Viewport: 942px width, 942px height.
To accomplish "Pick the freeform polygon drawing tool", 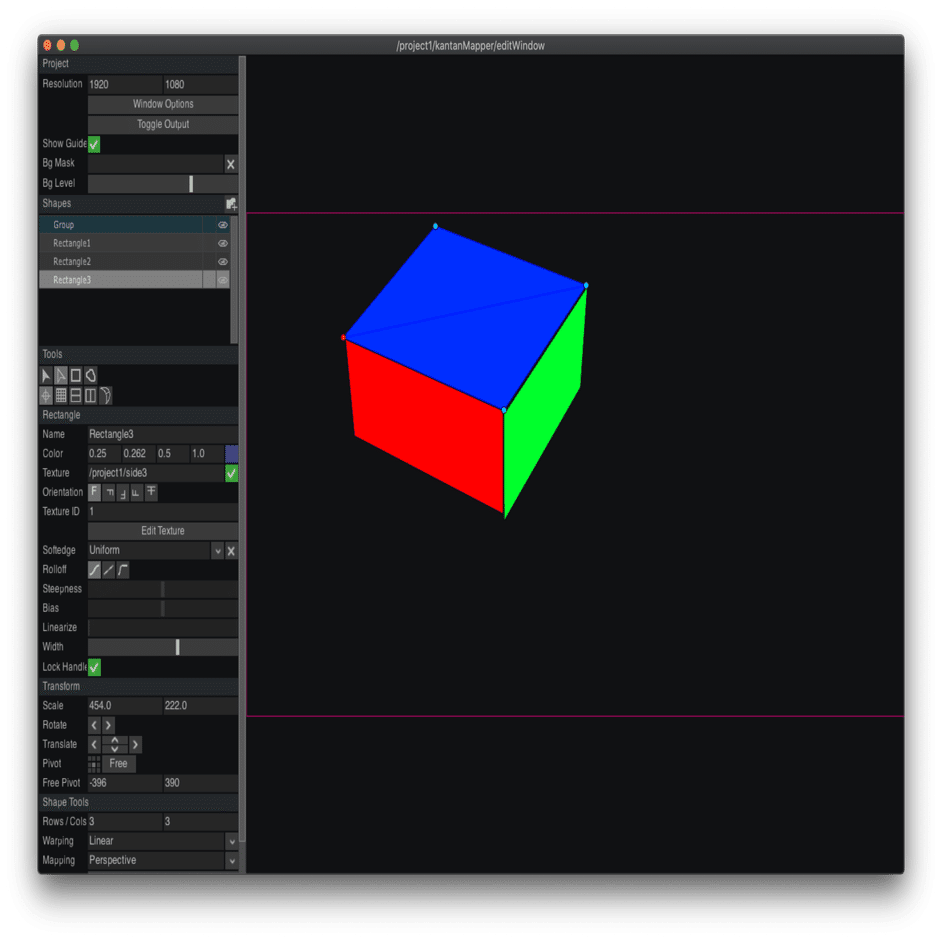I will (x=91, y=375).
